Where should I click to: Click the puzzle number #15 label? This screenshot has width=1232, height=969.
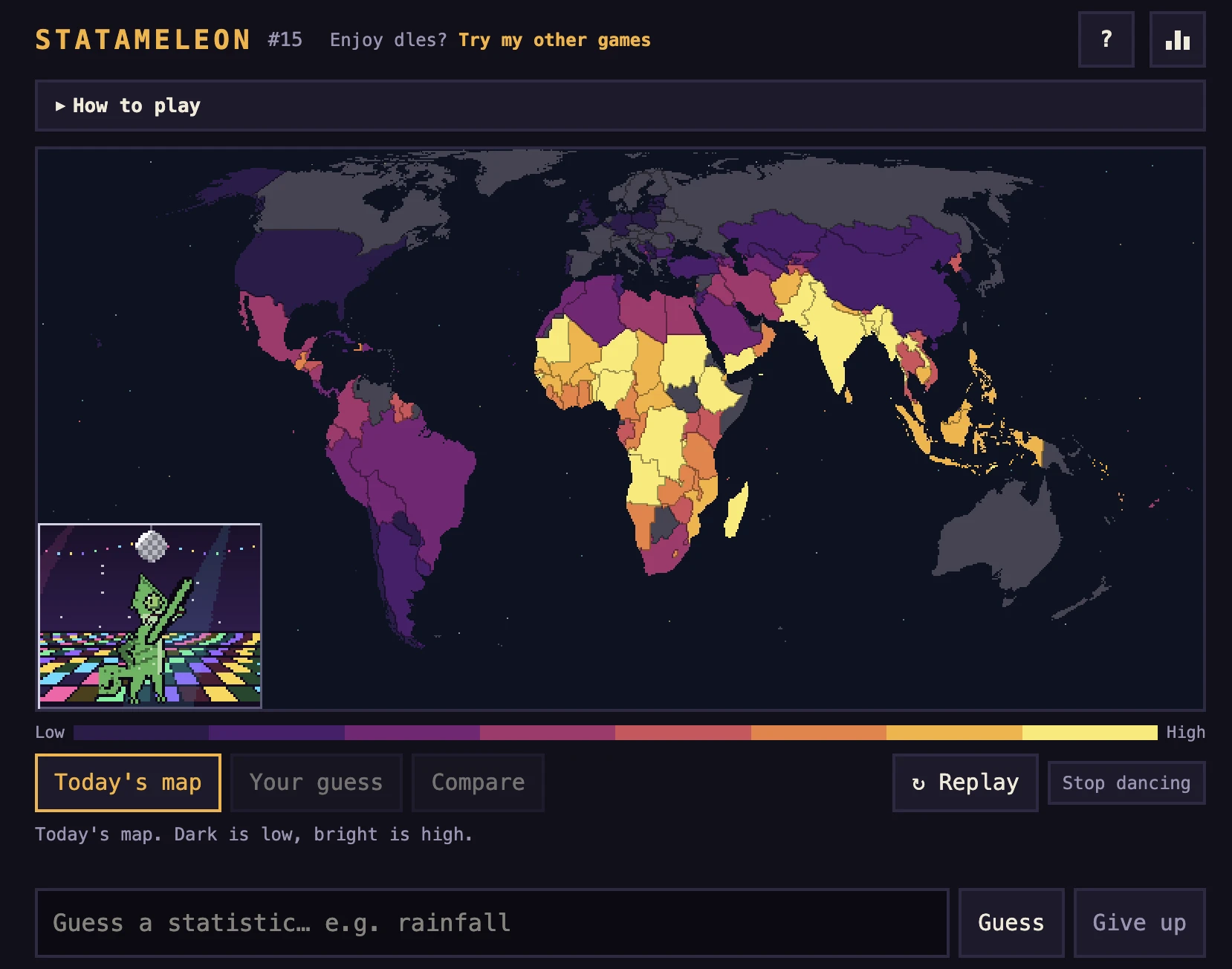[285, 39]
